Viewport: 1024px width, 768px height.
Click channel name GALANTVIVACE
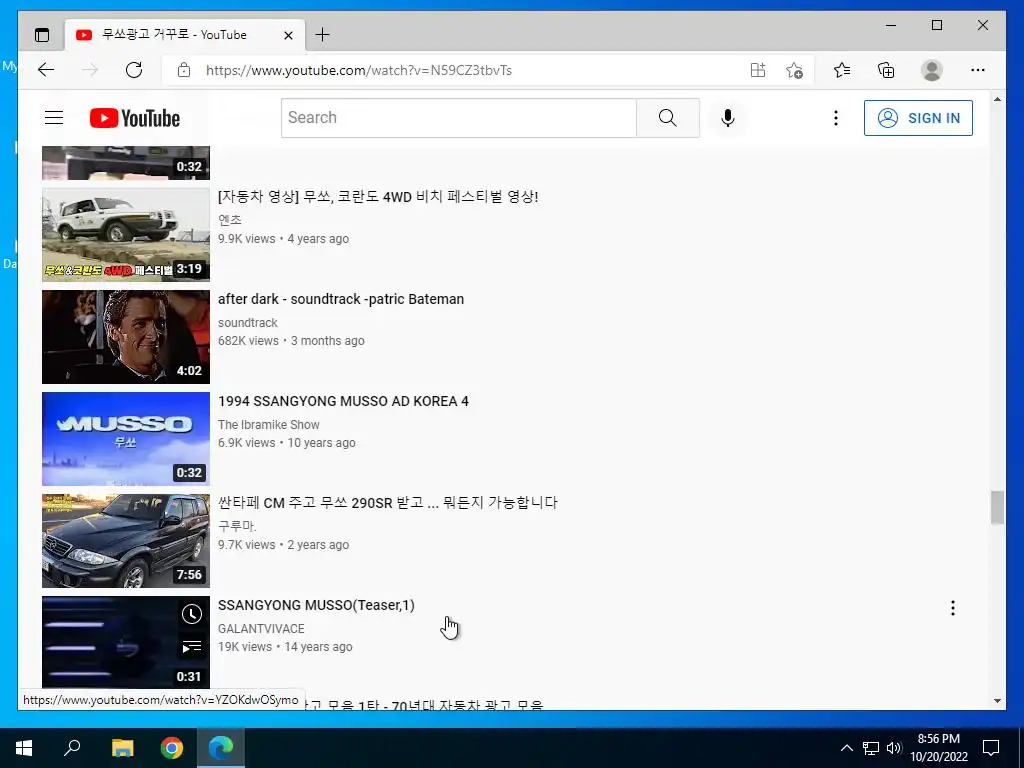pos(261,629)
